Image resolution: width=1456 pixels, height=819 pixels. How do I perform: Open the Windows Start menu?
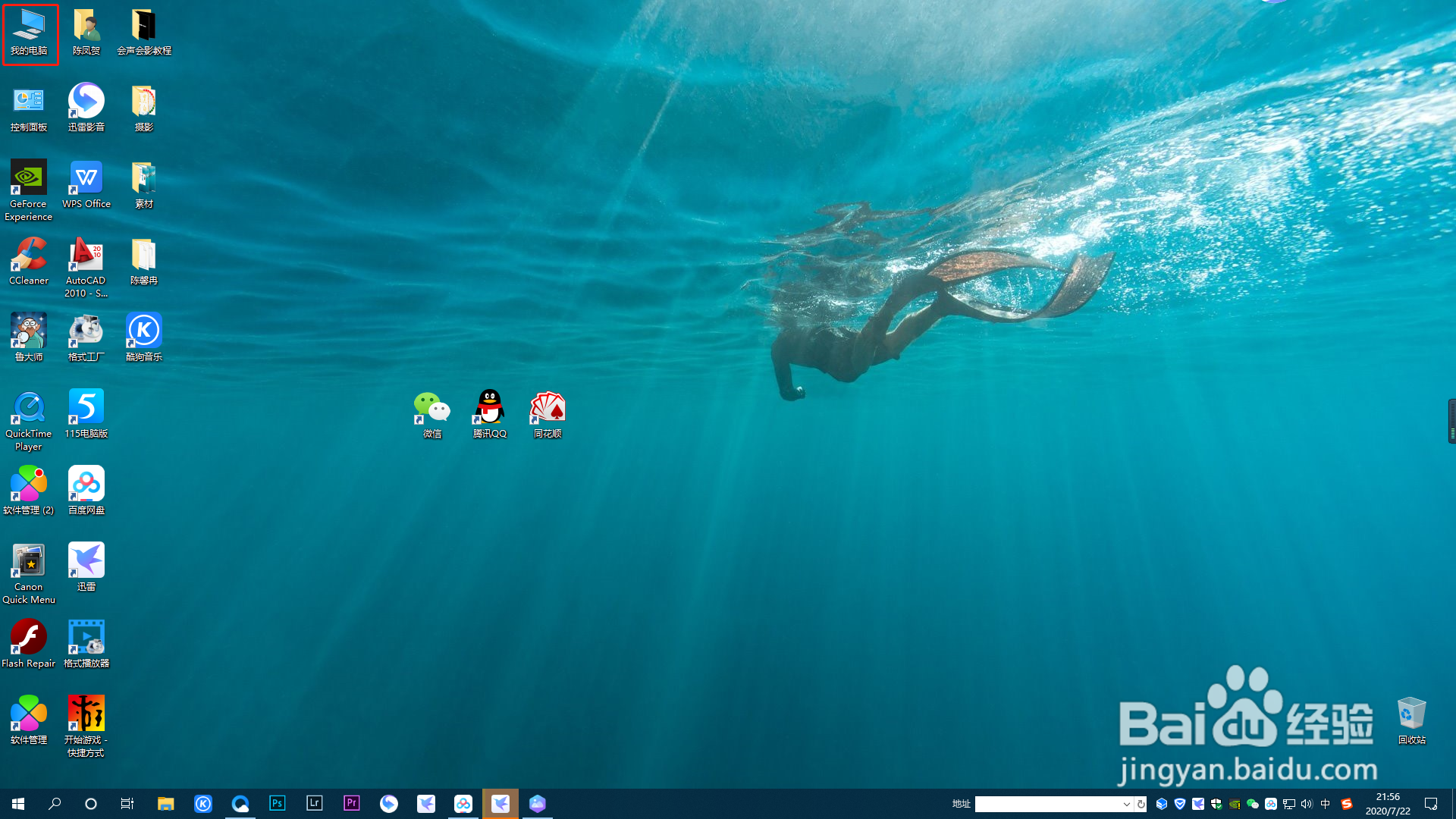pos(18,804)
